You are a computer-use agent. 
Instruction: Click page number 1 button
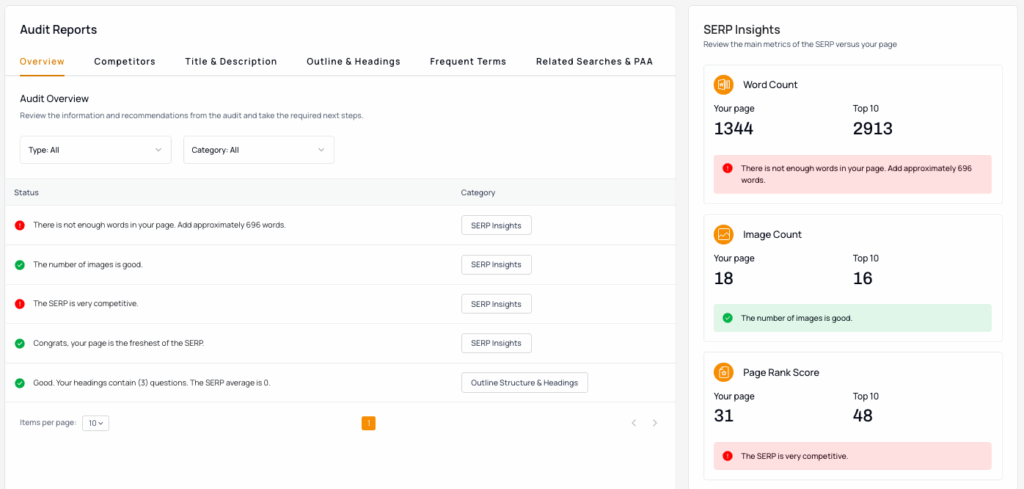pyautogui.click(x=368, y=423)
